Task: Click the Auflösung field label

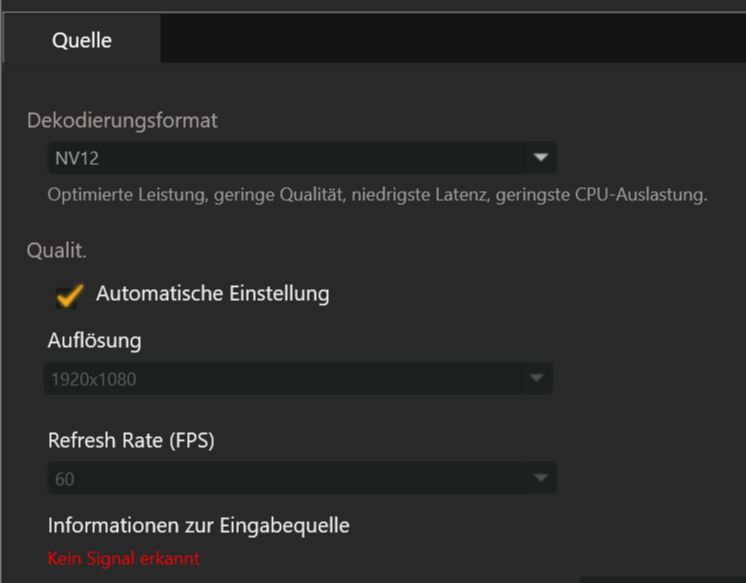Action: pyautogui.click(x=94, y=340)
